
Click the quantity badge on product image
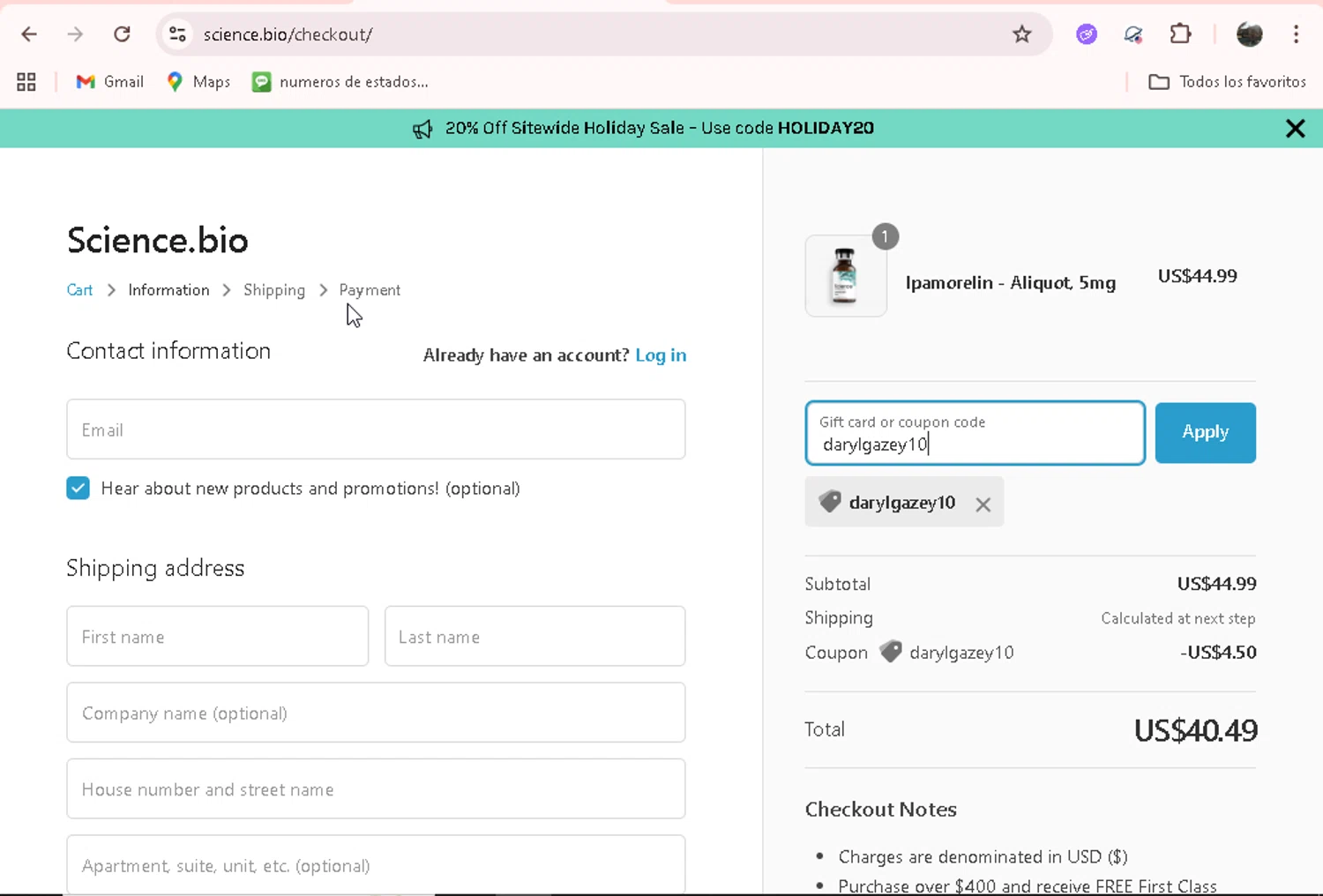click(x=886, y=236)
